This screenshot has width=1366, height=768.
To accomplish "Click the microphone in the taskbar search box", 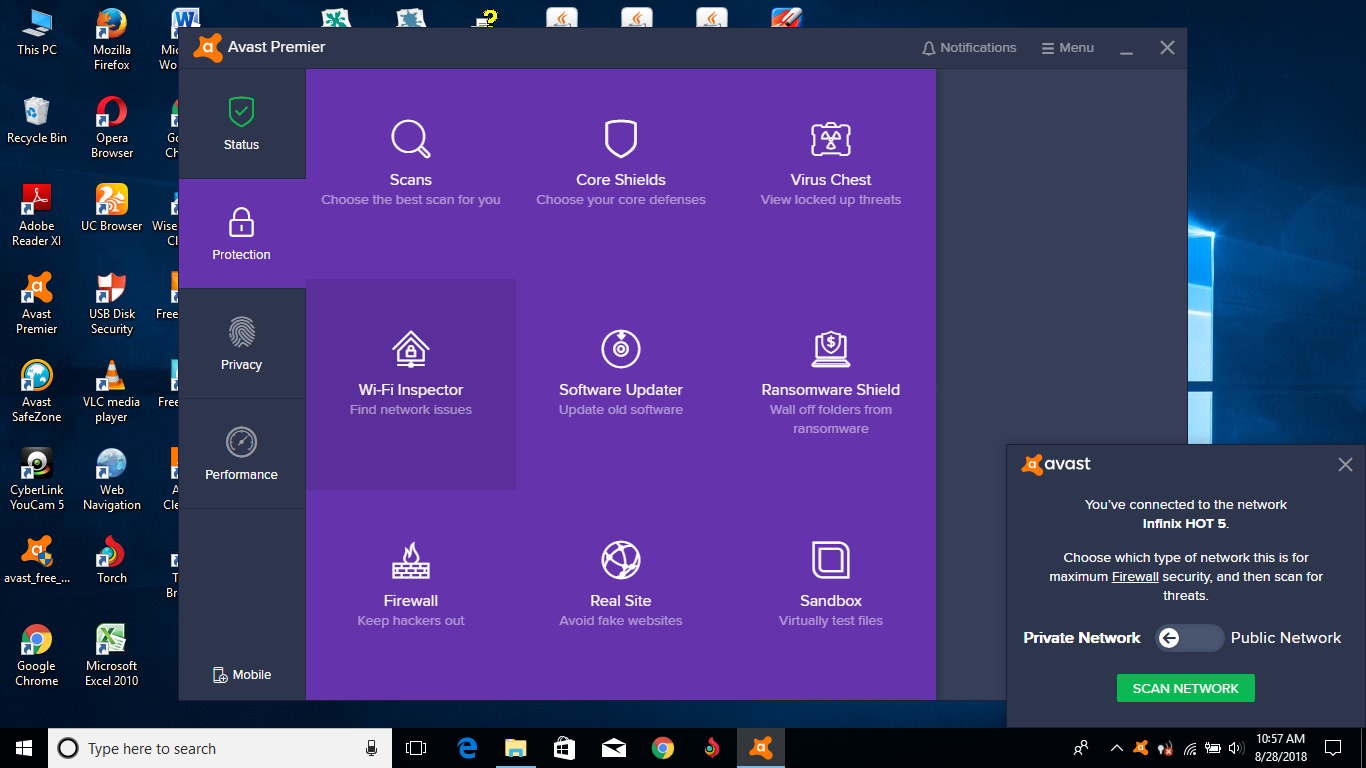I will point(371,748).
